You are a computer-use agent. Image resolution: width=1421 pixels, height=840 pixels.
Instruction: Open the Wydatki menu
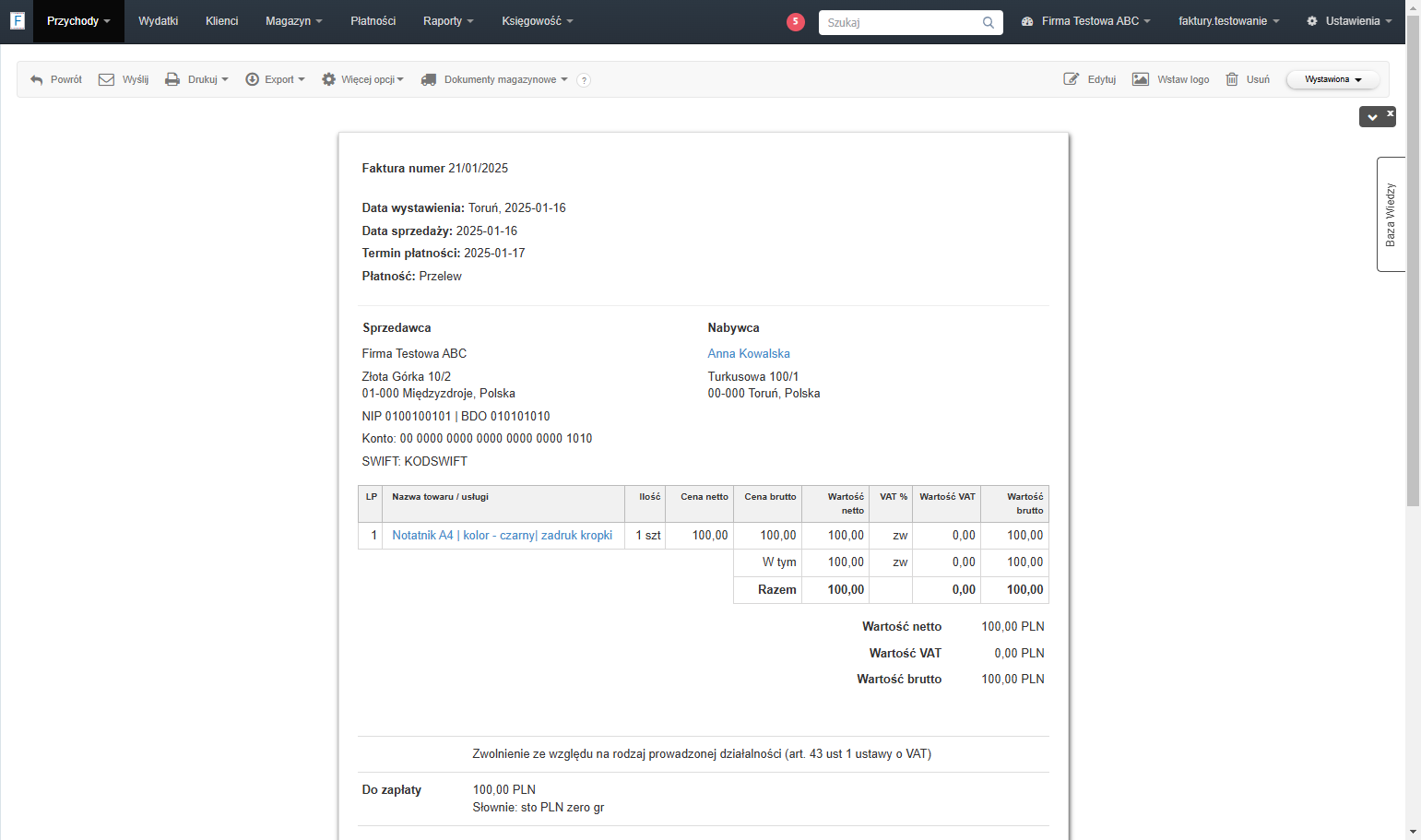tap(159, 21)
